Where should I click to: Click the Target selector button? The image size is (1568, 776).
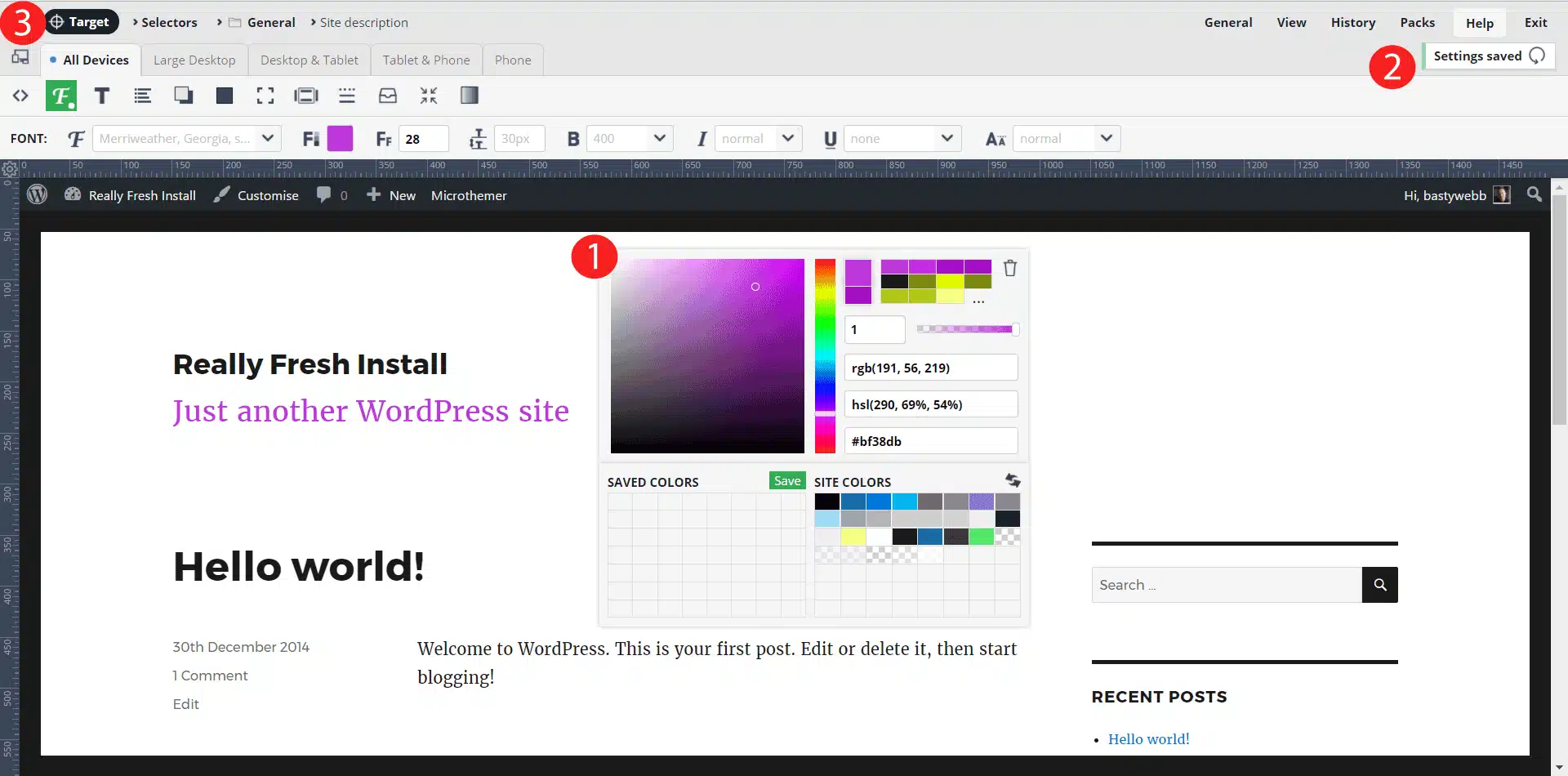80,22
